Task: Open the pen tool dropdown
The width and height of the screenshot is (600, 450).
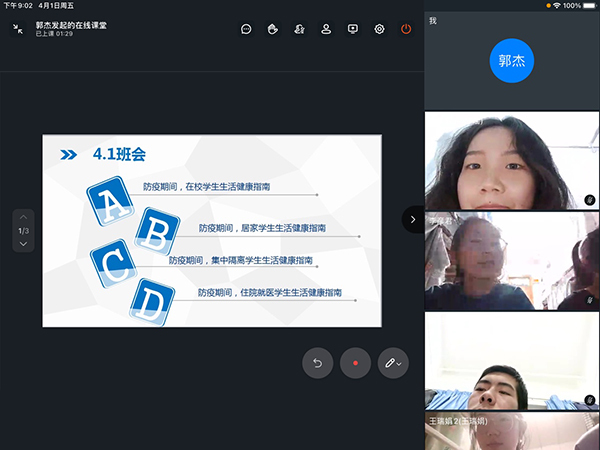Action: [x=393, y=363]
